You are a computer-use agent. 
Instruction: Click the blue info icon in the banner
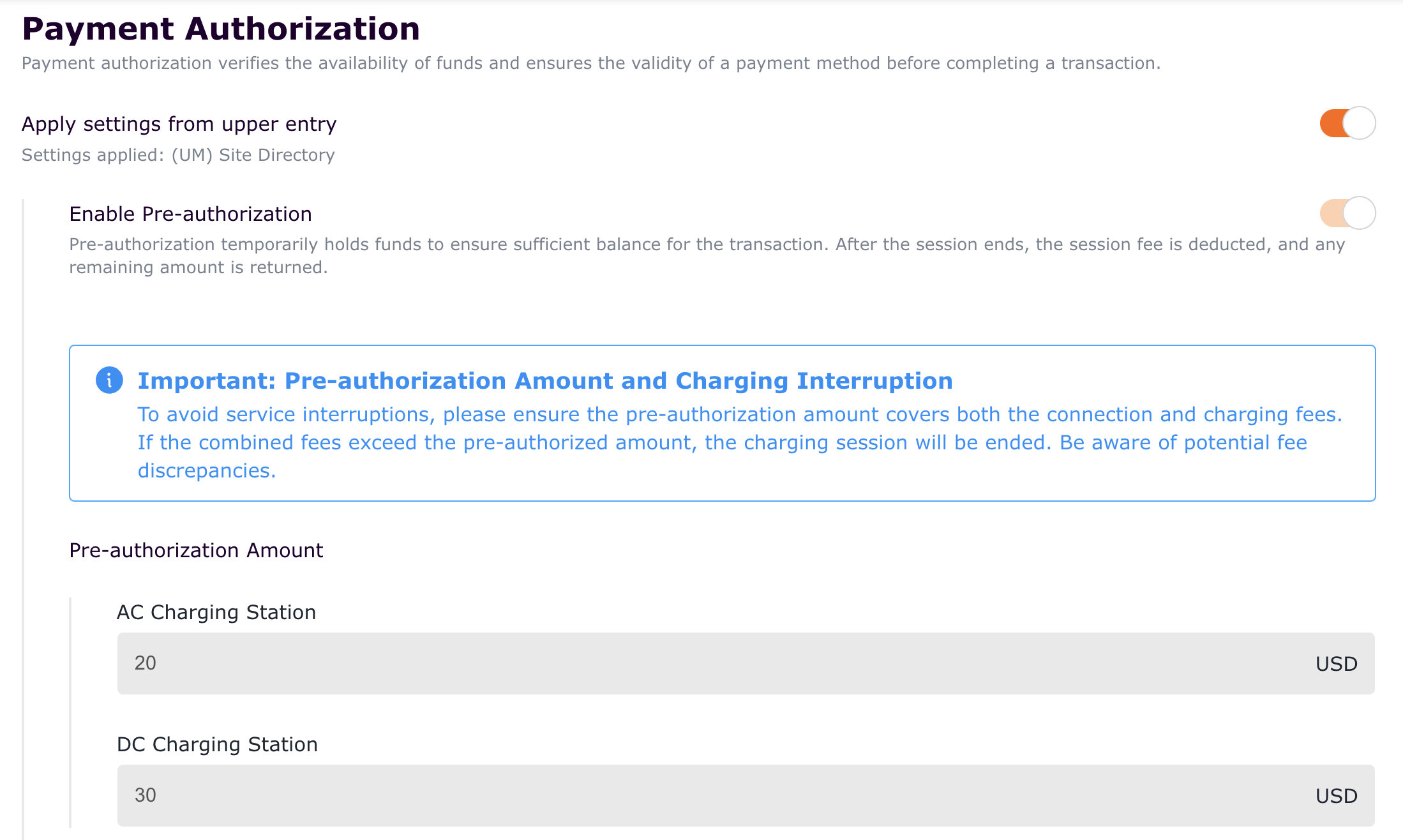(109, 380)
